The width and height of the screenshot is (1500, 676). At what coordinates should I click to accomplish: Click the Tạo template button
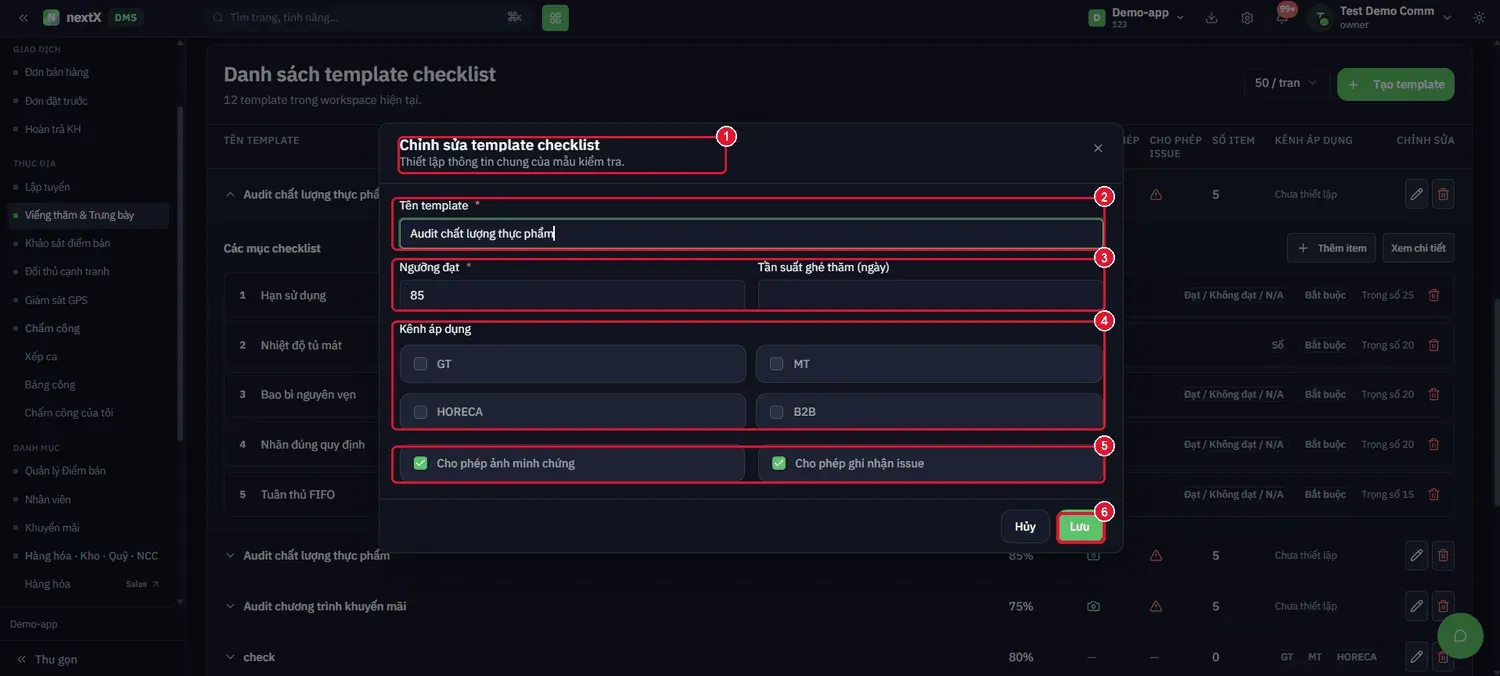(1396, 84)
